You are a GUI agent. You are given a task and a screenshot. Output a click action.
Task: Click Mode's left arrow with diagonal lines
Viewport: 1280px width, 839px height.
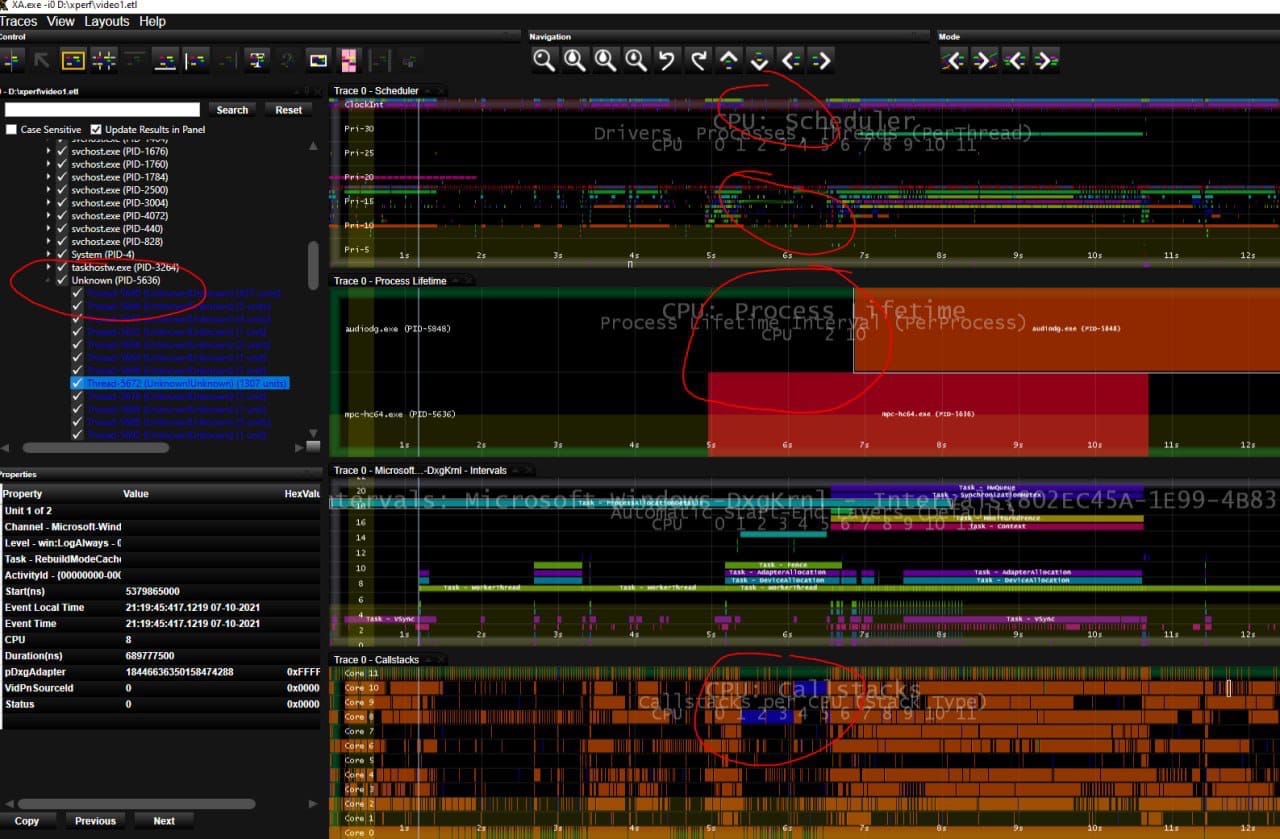tap(953, 60)
